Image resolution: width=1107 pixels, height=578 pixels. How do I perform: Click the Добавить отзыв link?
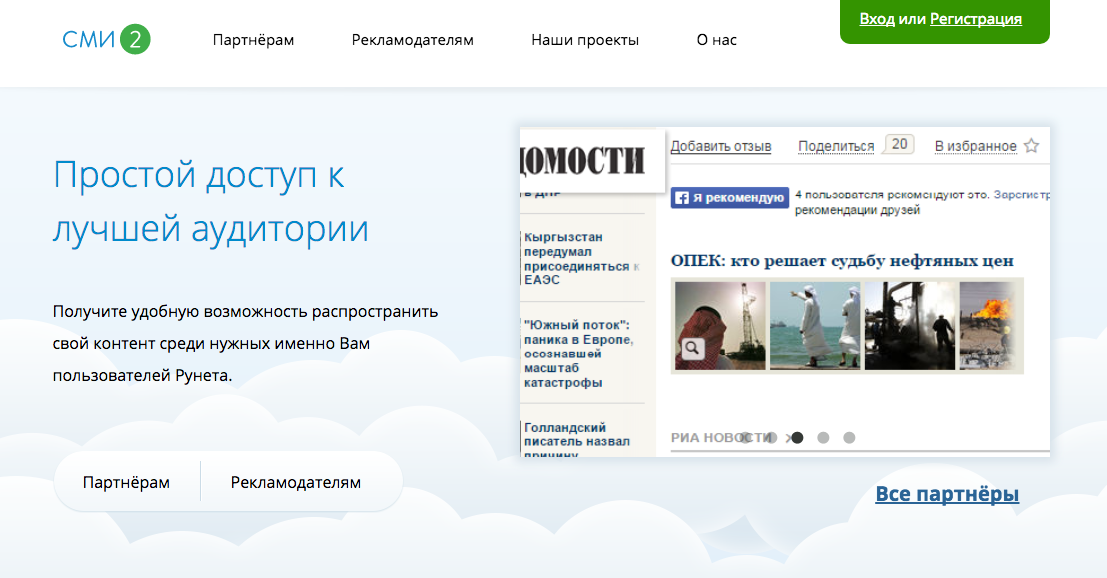coord(721,146)
